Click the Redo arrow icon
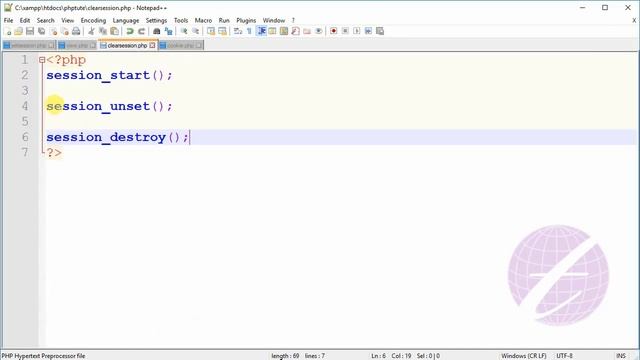 pyautogui.click(x=141, y=31)
